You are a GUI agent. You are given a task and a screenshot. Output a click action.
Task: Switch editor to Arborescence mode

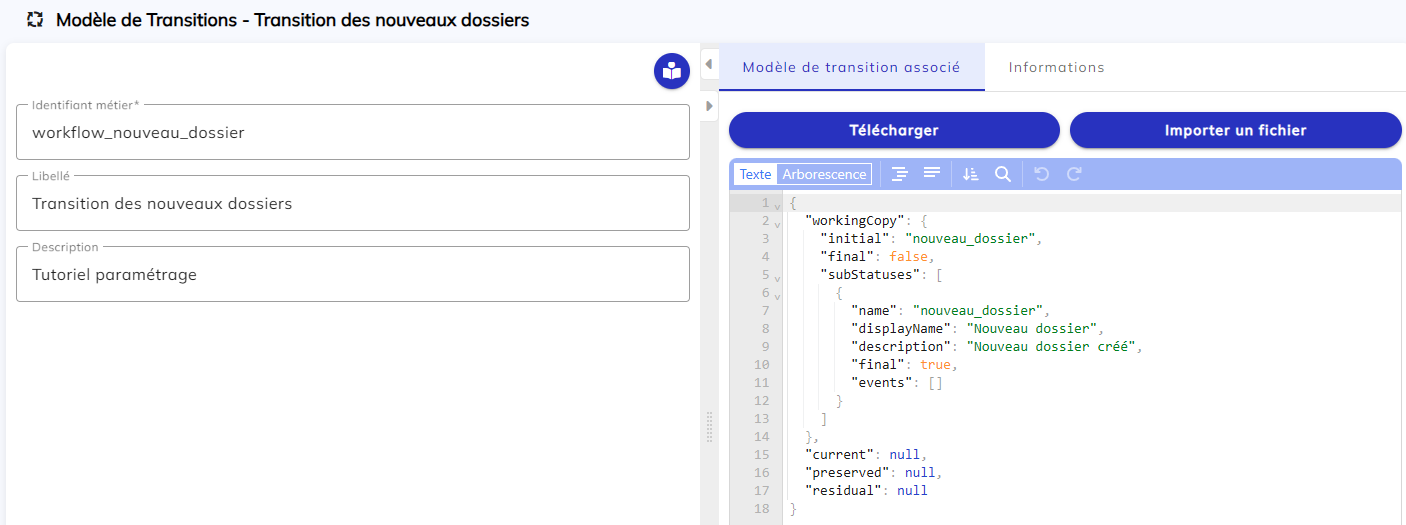[824, 174]
